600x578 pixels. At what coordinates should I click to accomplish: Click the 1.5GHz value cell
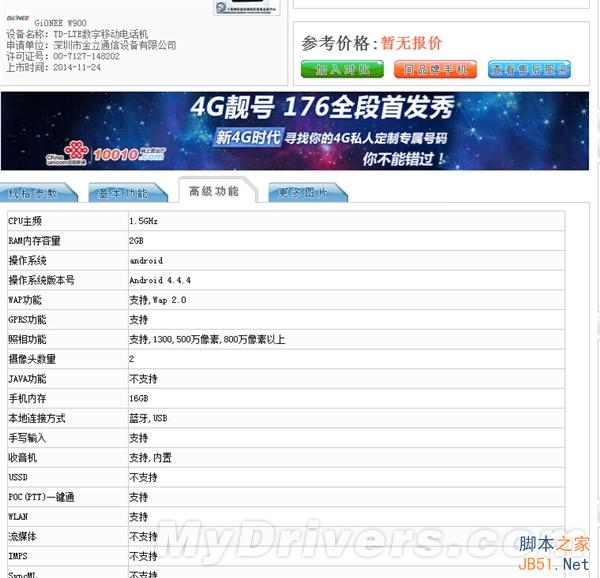pos(346,221)
